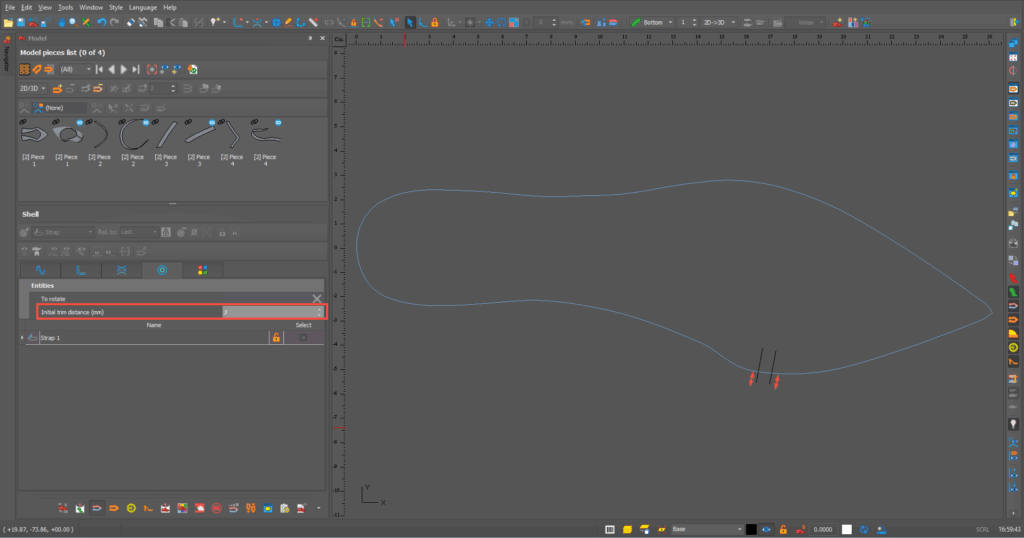Viewport: 1024px width, 538px height.
Task: Click the light bulb icon in right sidebar
Action: [x=1013, y=424]
